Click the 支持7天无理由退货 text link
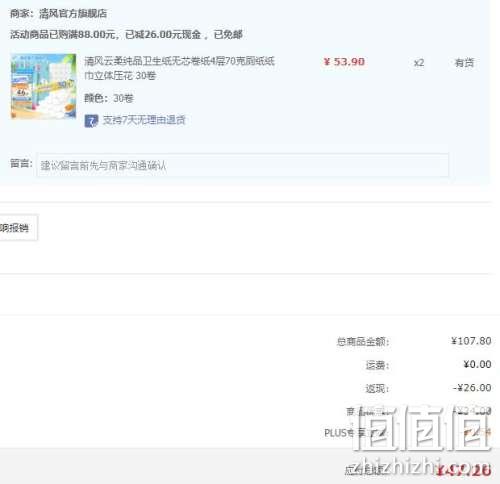Viewport: 500px width, 484px height. click(144, 120)
